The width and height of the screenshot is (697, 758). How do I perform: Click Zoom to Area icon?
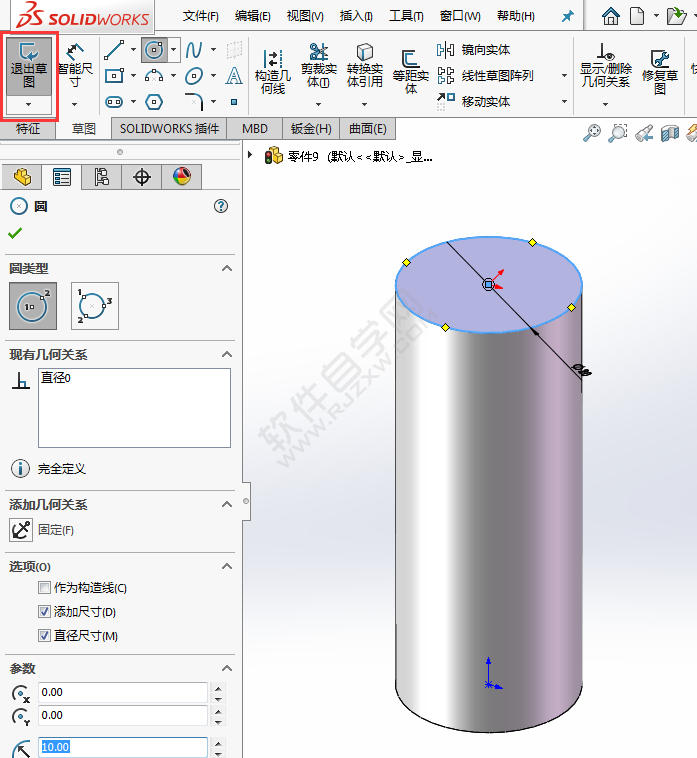coord(618,132)
